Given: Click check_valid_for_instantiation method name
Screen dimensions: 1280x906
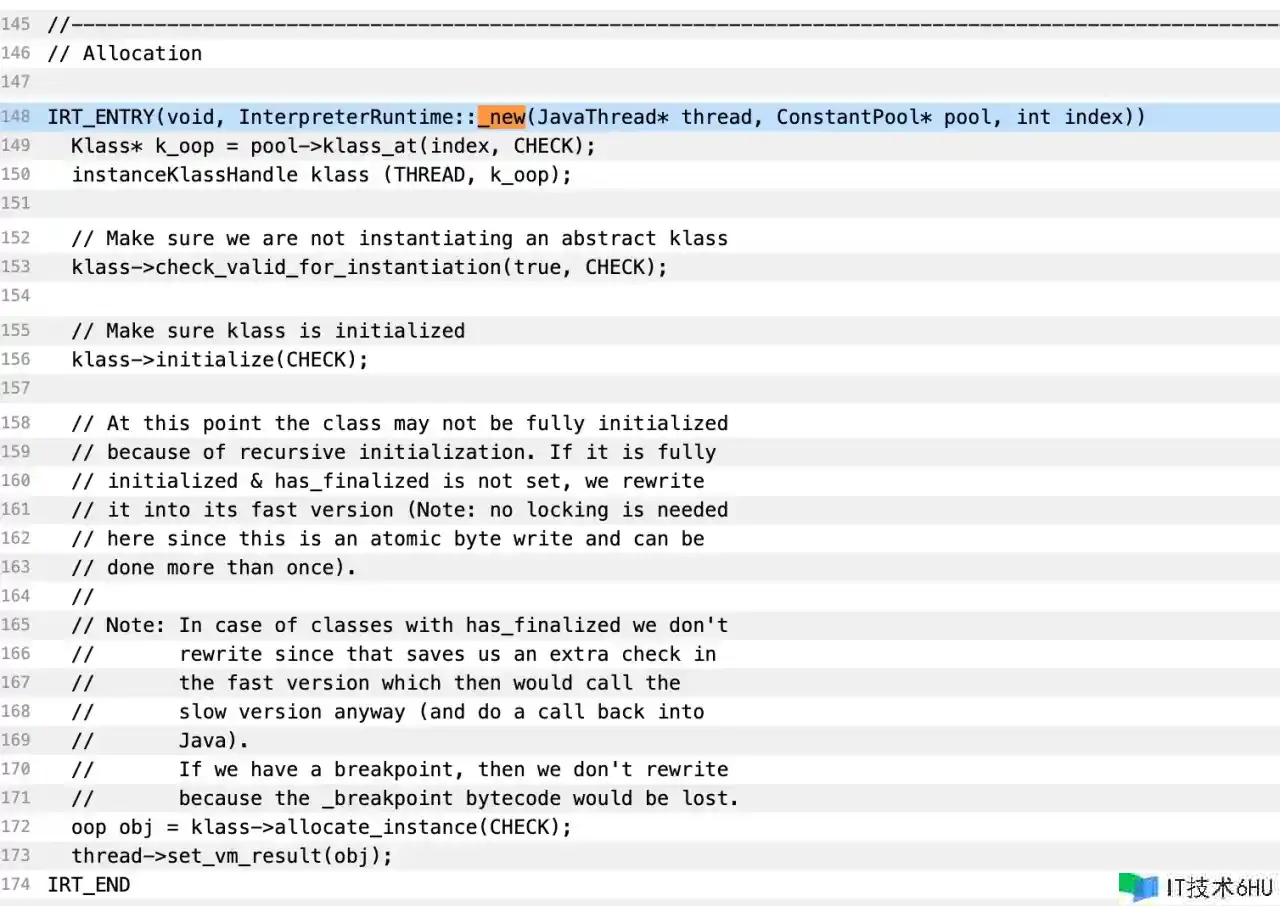Looking at the screenshot, I should tap(327, 267).
